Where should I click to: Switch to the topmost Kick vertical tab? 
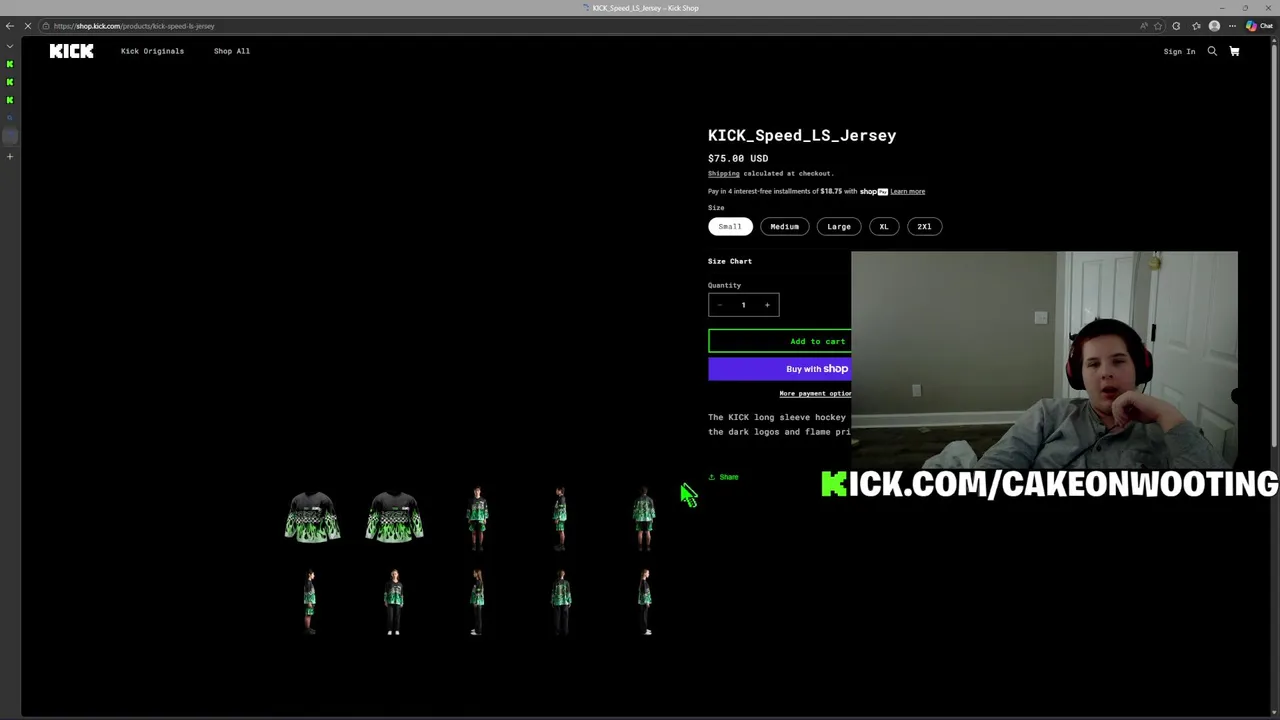(x=10, y=64)
